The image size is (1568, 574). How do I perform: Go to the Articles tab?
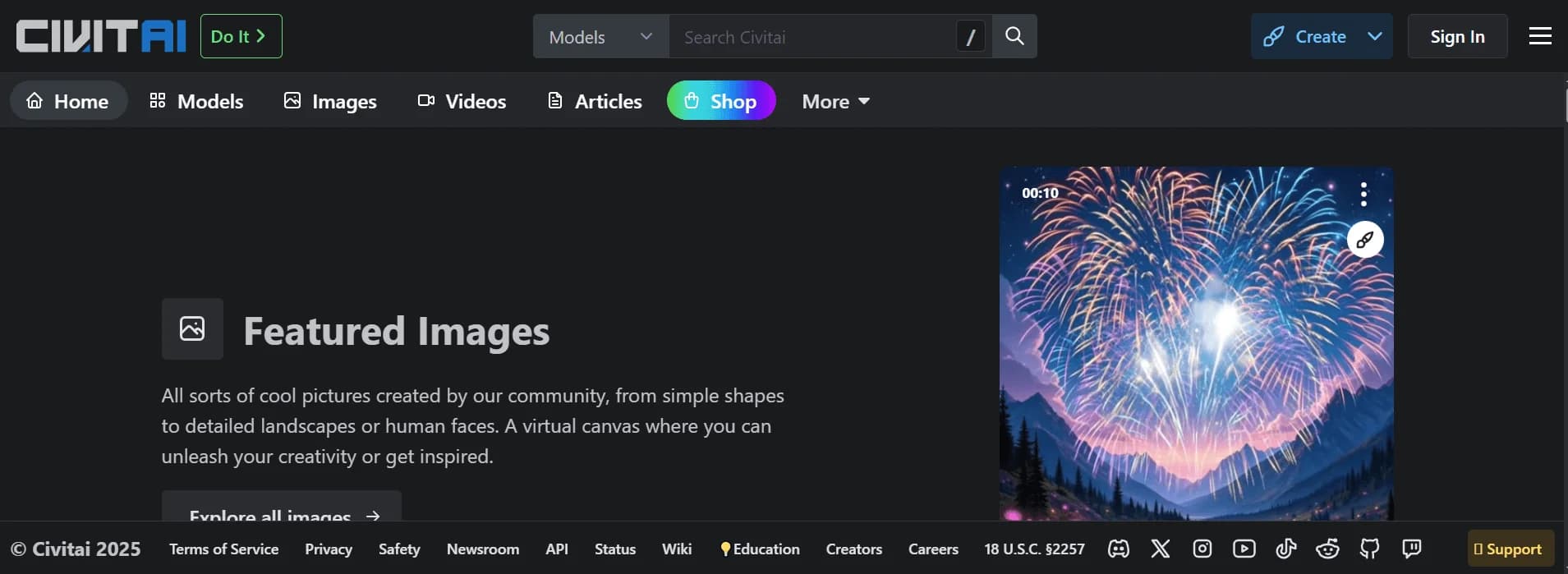tap(595, 101)
